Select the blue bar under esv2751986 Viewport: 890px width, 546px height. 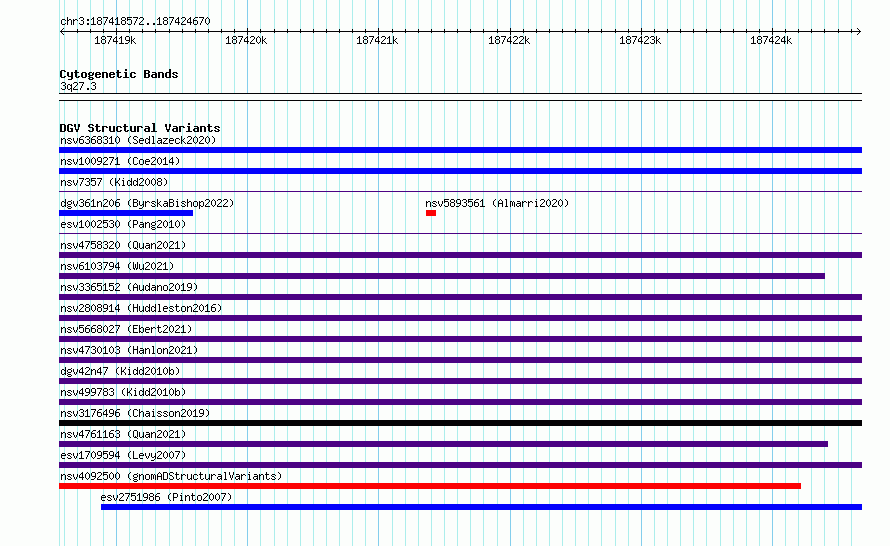click(481, 507)
